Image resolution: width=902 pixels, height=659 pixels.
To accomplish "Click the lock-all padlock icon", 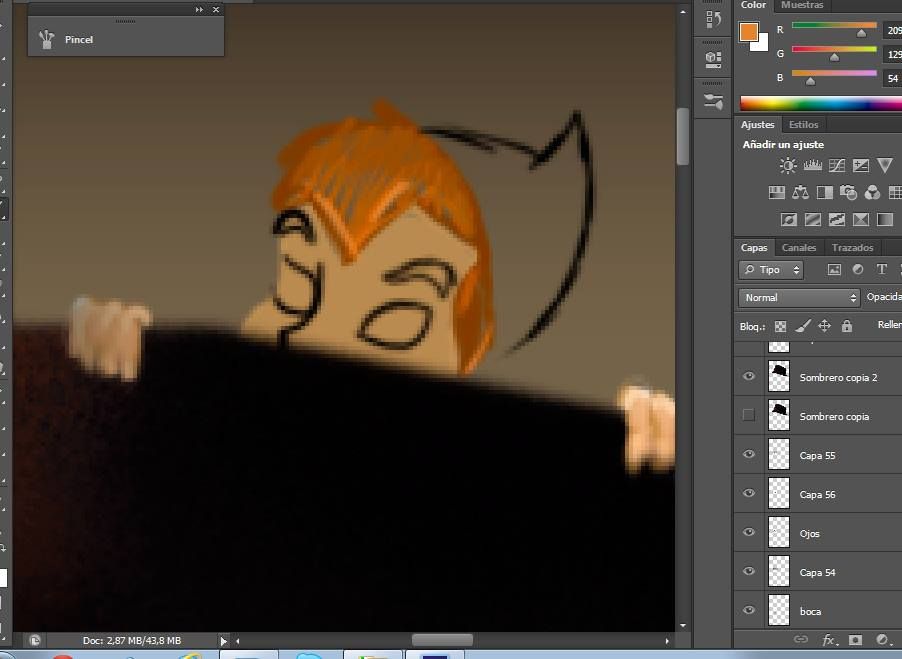I will (x=846, y=326).
